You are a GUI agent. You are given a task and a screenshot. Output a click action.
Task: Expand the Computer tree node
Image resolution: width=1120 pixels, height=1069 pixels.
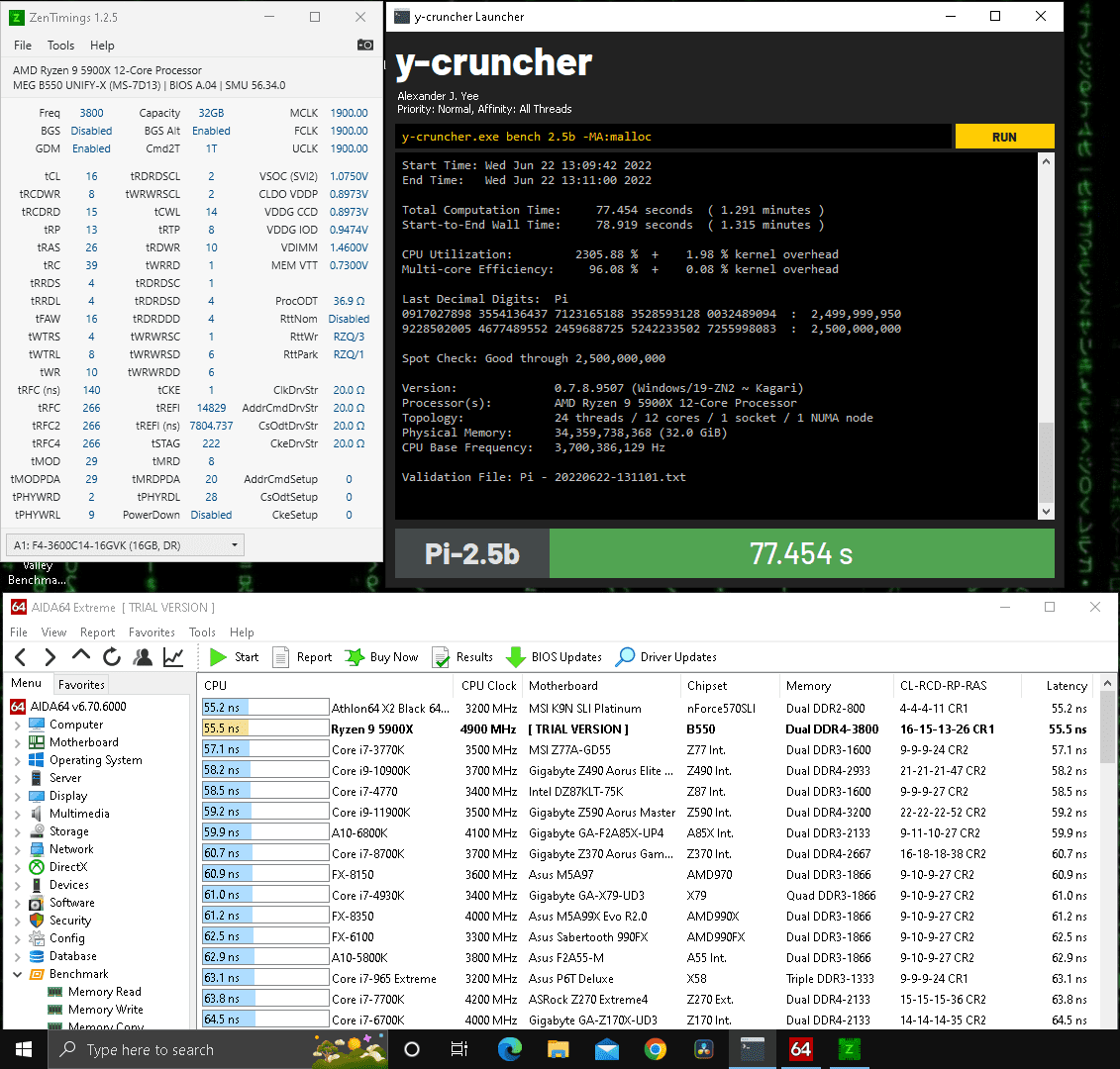[17, 725]
